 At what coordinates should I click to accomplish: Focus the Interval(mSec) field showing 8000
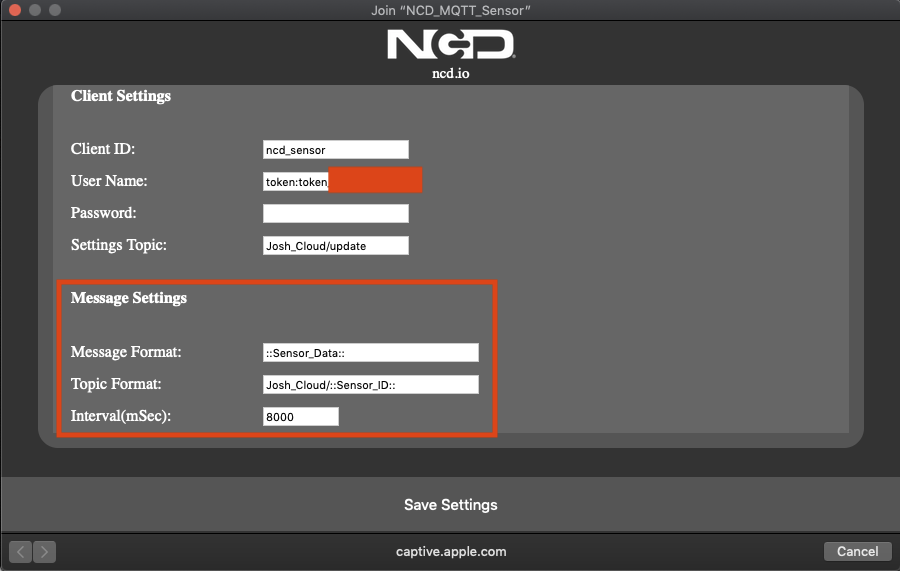[x=301, y=417]
